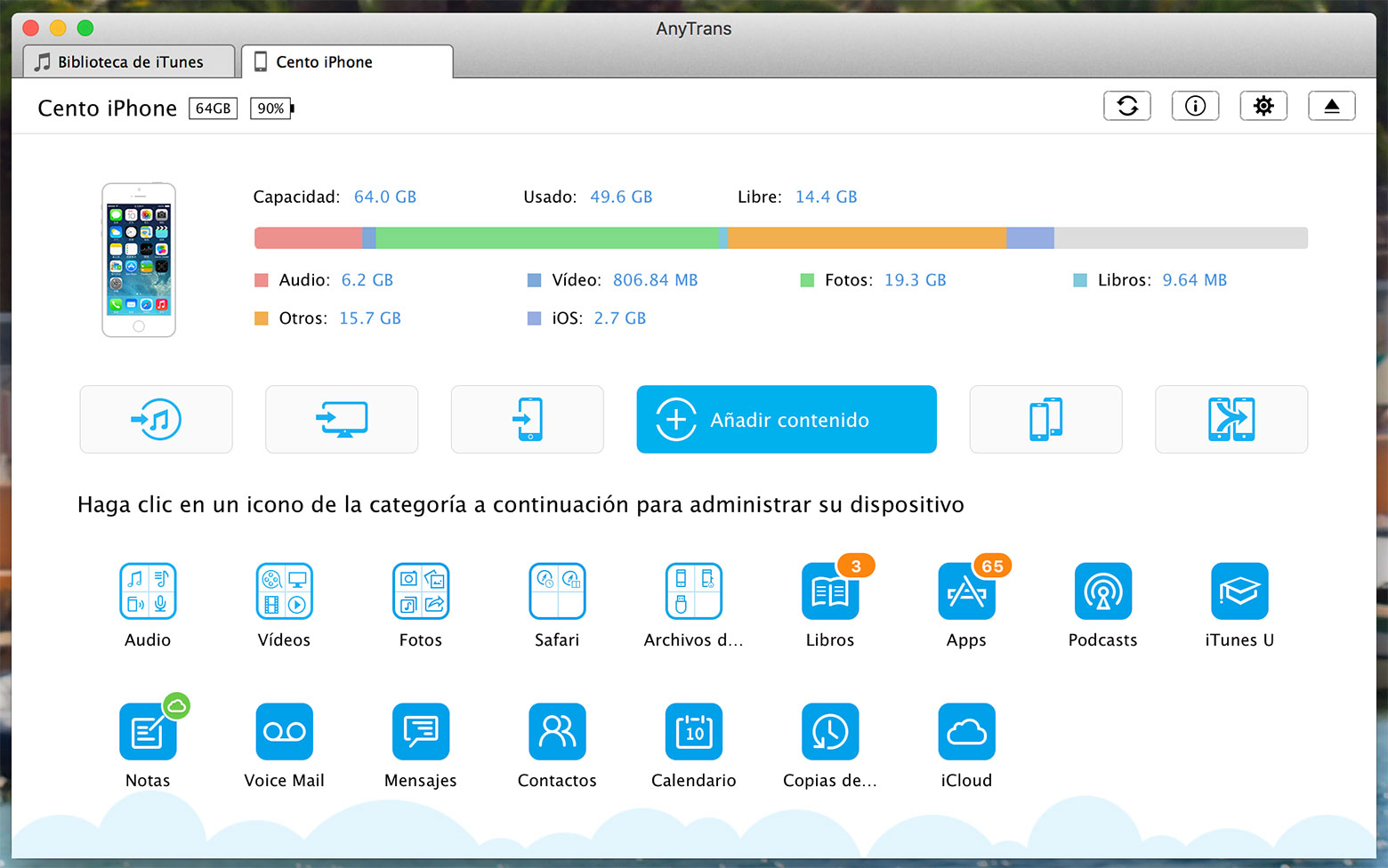This screenshot has width=1388, height=868.
Task: Click the transfer content to computer button
Action: [342, 419]
